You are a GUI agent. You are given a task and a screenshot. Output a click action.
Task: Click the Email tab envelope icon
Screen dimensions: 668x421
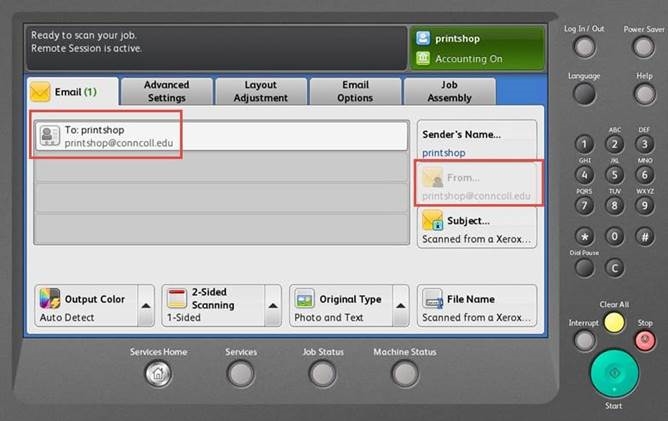point(40,92)
